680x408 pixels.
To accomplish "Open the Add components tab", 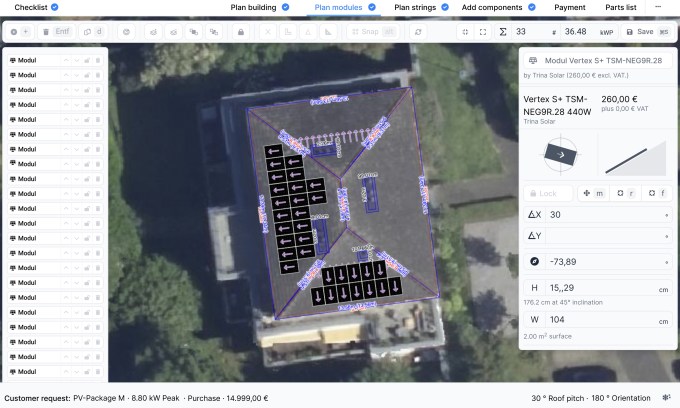I will pyautogui.click(x=492, y=7).
